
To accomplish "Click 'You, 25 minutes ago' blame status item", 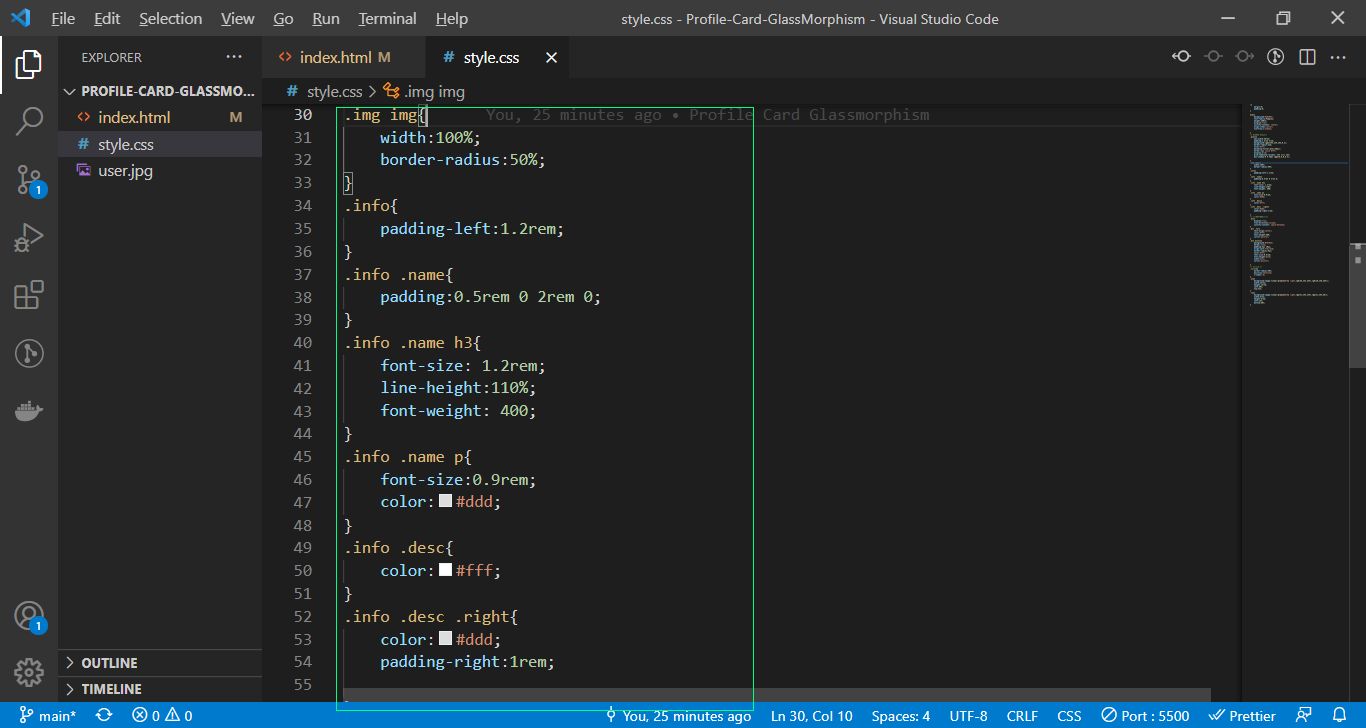I will 678,716.
